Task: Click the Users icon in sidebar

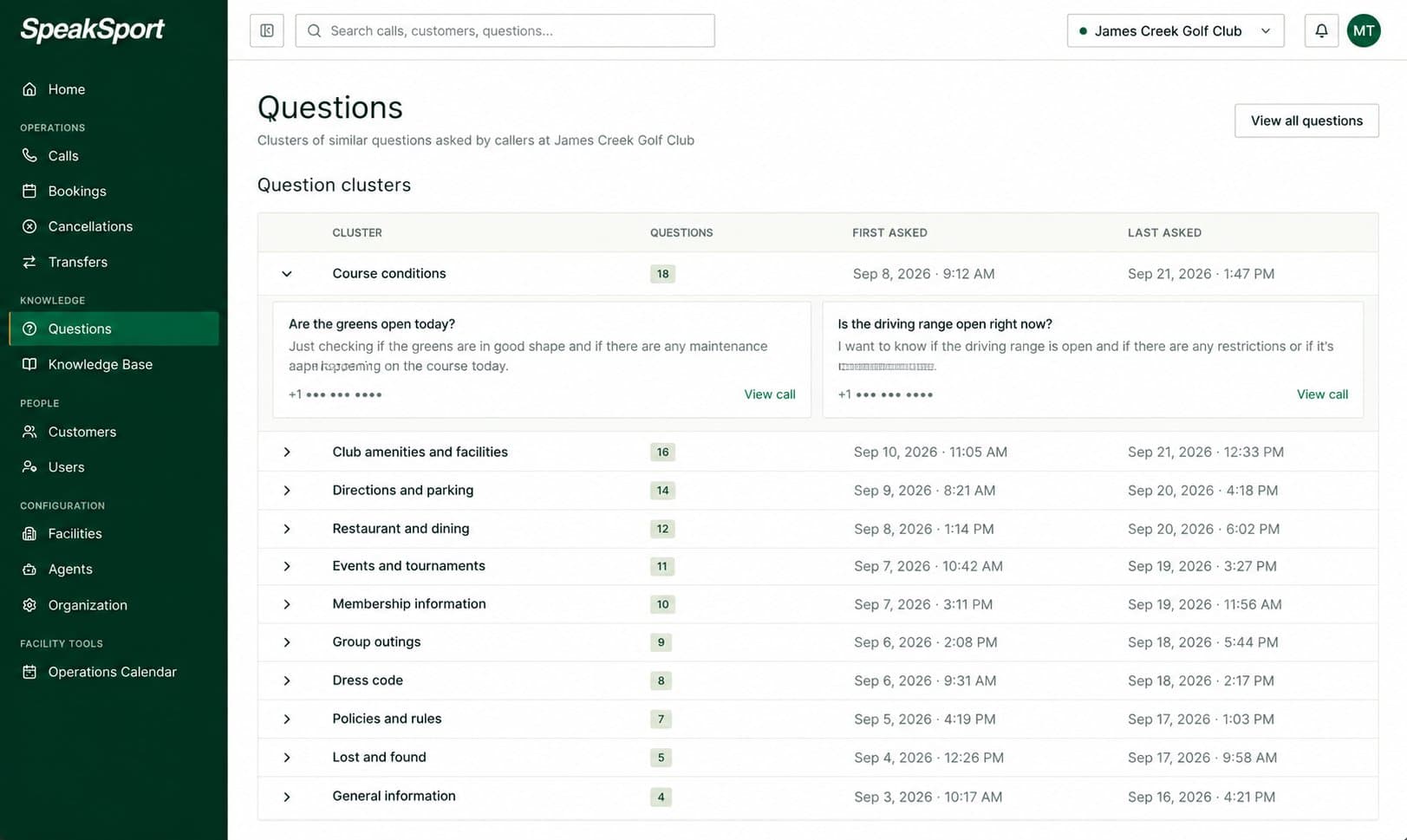Action: click(x=29, y=467)
